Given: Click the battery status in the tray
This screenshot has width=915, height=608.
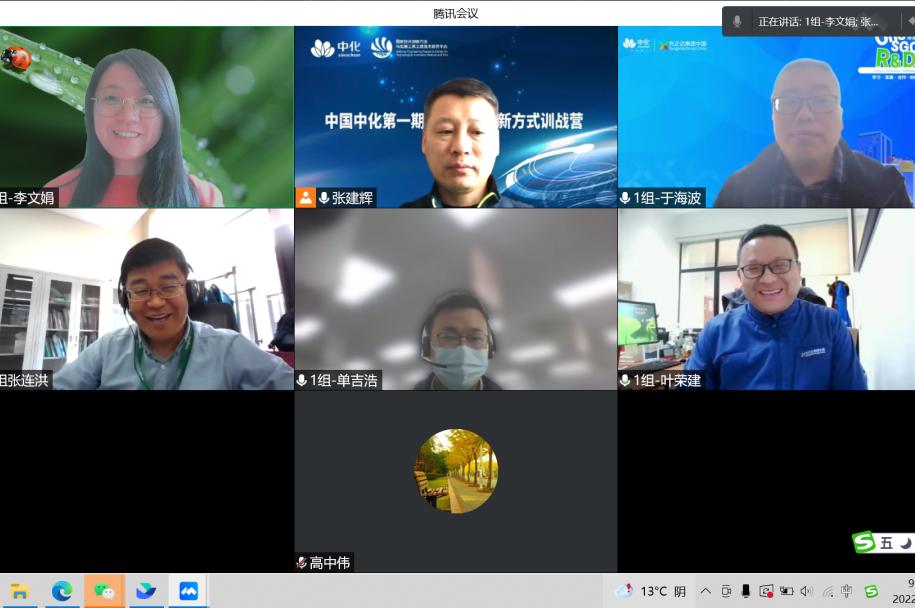Looking at the screenshot, I should click(x=787, y=591).
